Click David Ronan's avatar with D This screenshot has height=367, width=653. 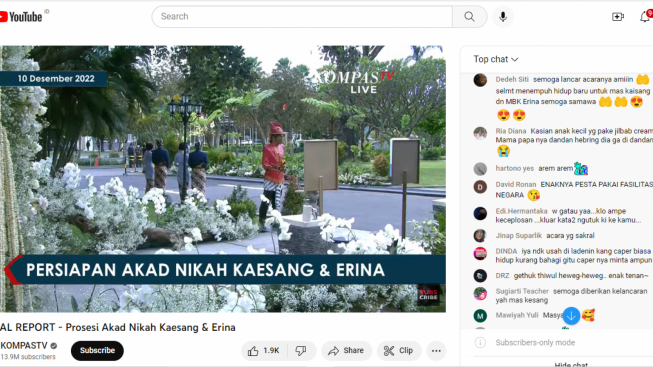click(x=480, y=187)
